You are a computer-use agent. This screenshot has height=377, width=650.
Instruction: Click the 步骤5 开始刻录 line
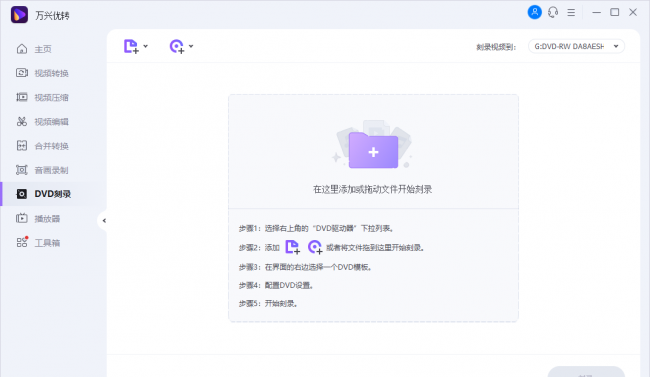click(268, 304)
